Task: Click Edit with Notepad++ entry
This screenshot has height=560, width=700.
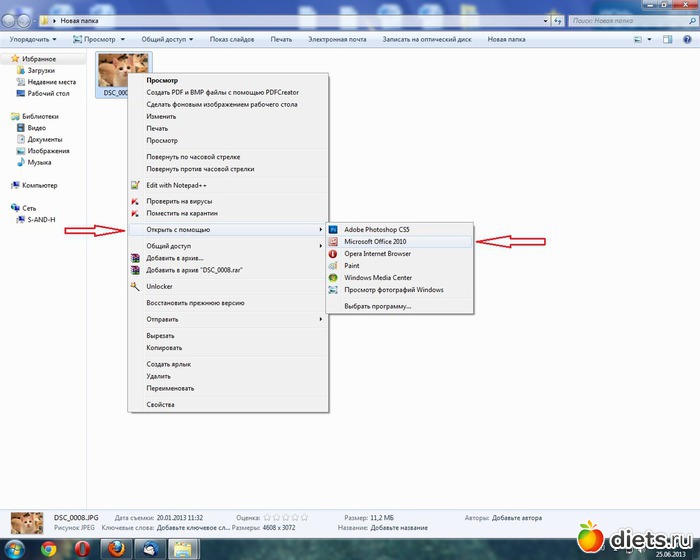Action: (177, 184)
